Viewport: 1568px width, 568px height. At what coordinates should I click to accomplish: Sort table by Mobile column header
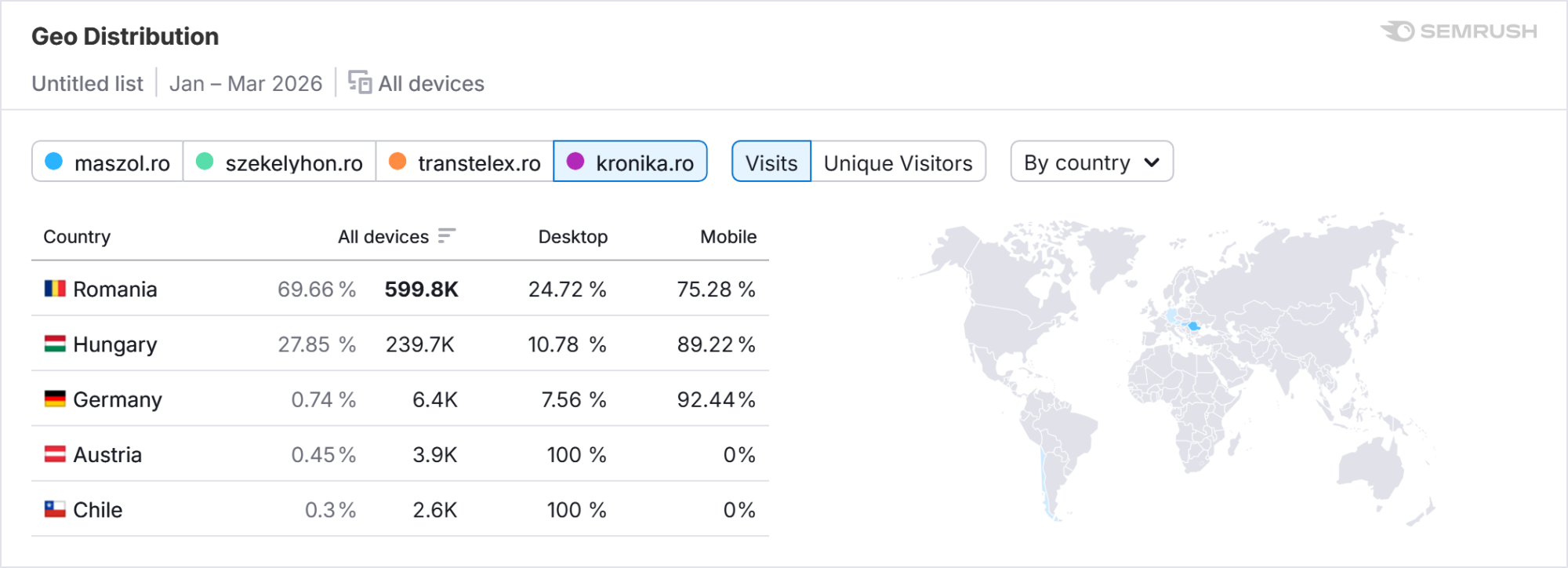click(x=728, y=237)
